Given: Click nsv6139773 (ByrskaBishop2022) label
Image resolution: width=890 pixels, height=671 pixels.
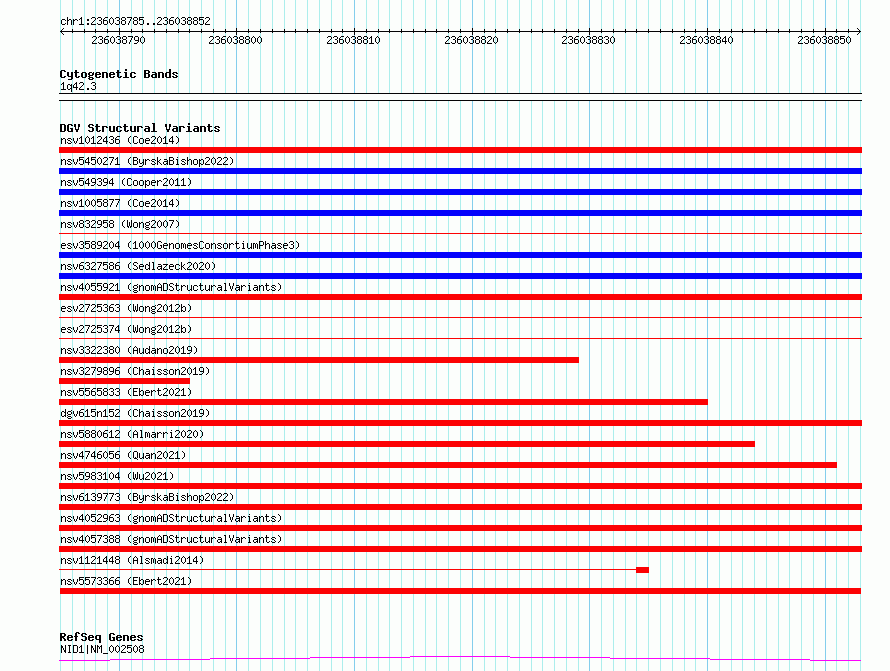Looking at the screenshot, I should tap(147, 497).
